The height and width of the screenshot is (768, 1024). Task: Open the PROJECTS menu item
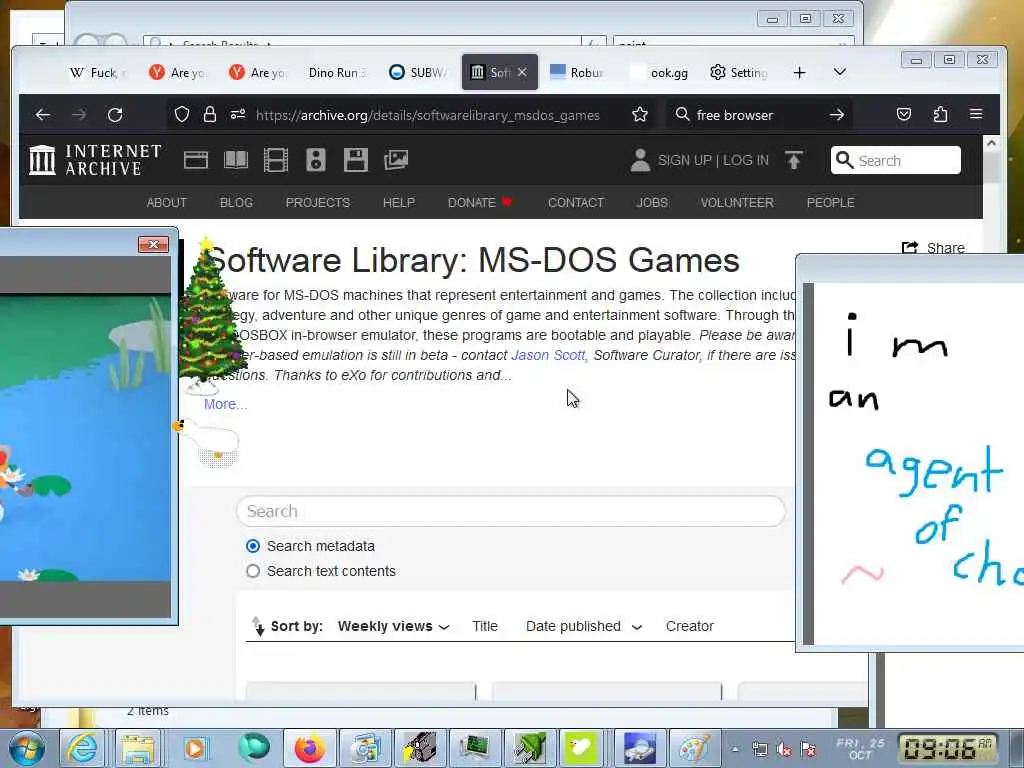318,202
